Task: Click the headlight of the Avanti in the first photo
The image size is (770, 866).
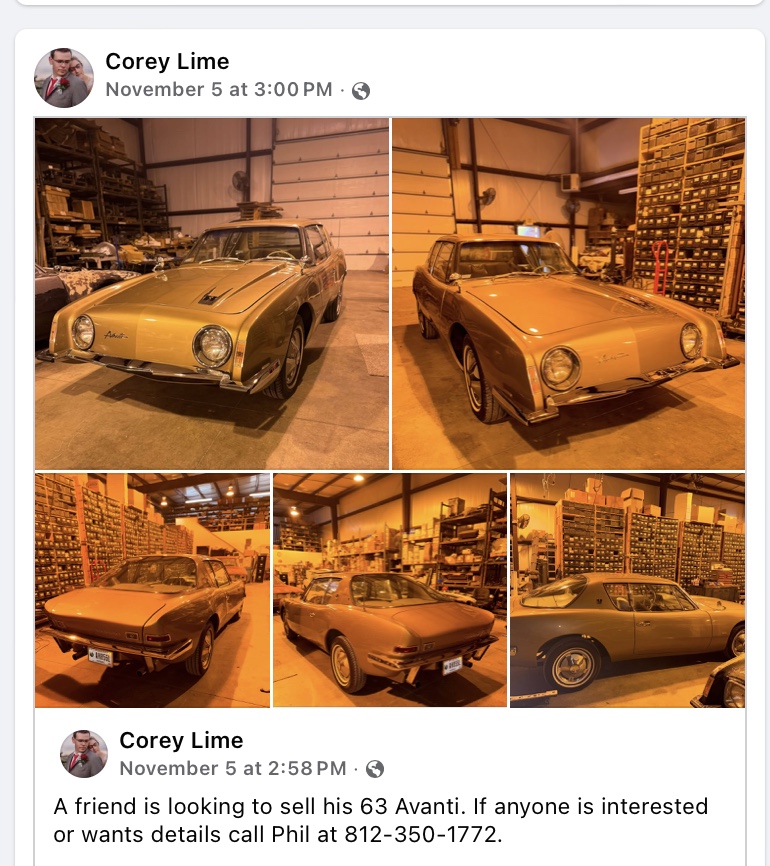Action: point(213,346)
